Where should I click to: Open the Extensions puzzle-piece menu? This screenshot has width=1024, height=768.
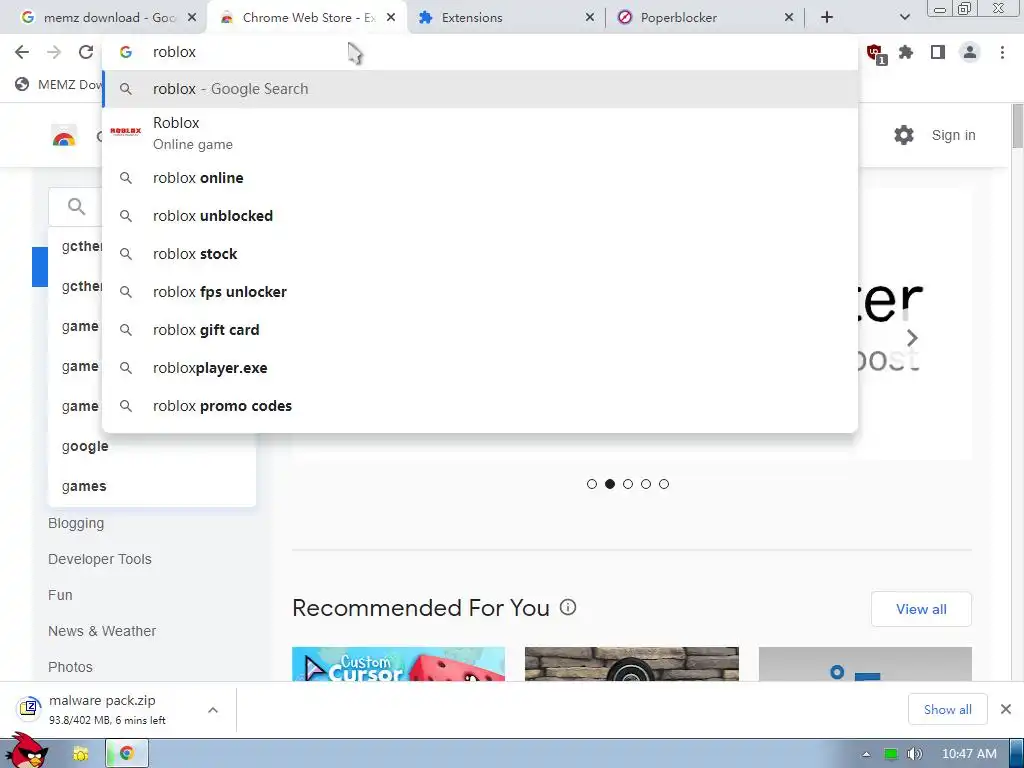(906, 52)
